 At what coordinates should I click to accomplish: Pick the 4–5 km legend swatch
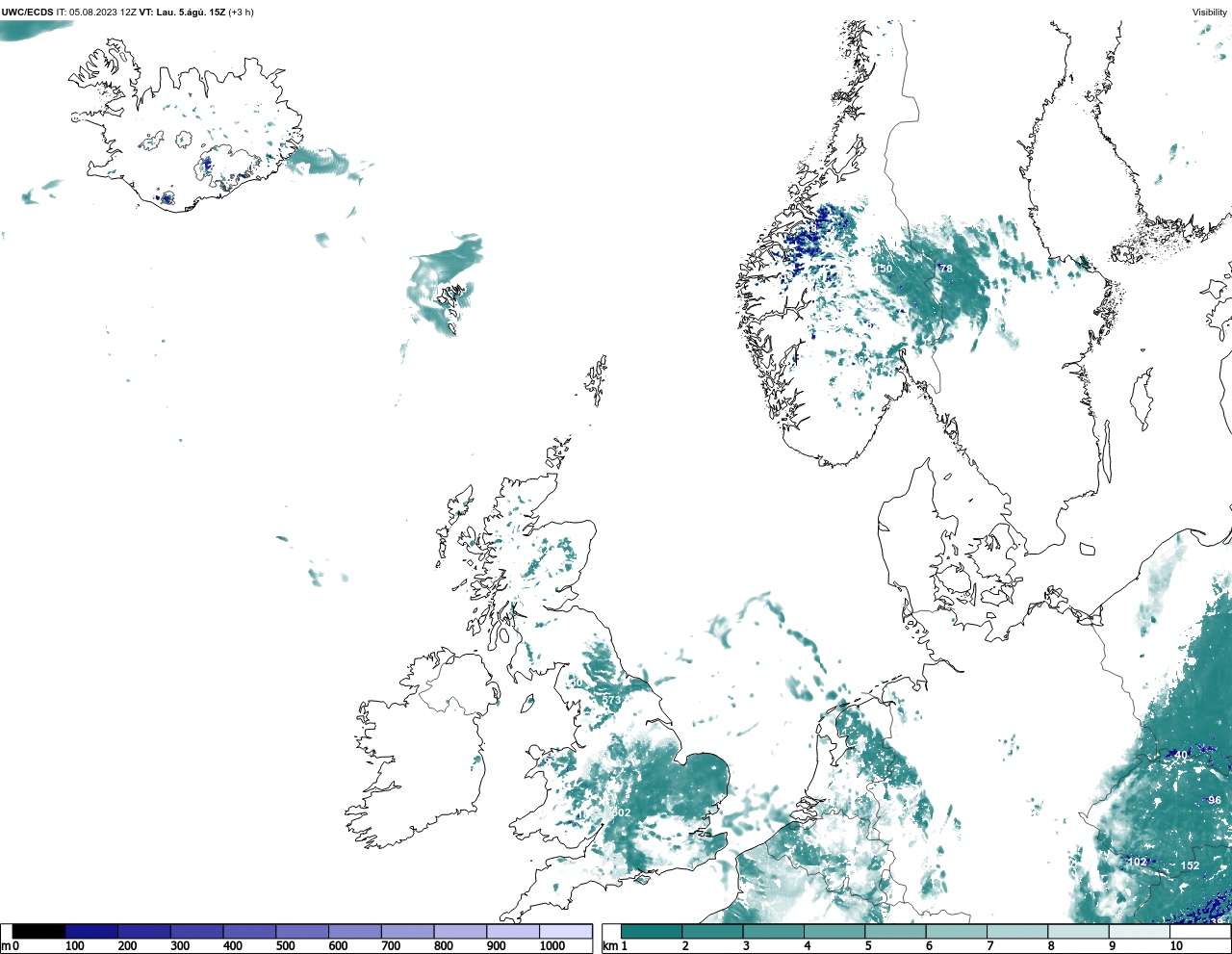point(834,931)
